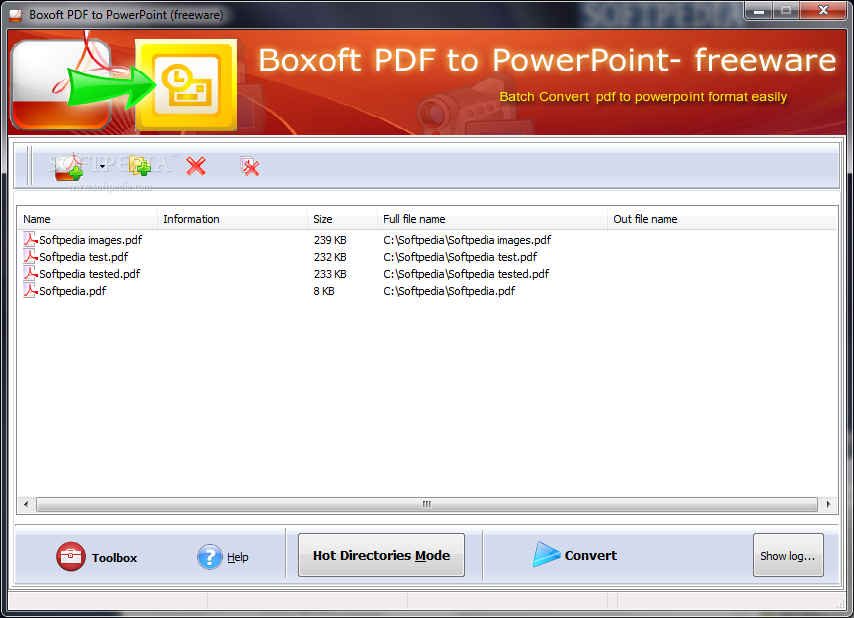Viewport: 854px width, 618px height.
Task: Click the horizontal scrollbar left arrow
Action: point(26,504)
